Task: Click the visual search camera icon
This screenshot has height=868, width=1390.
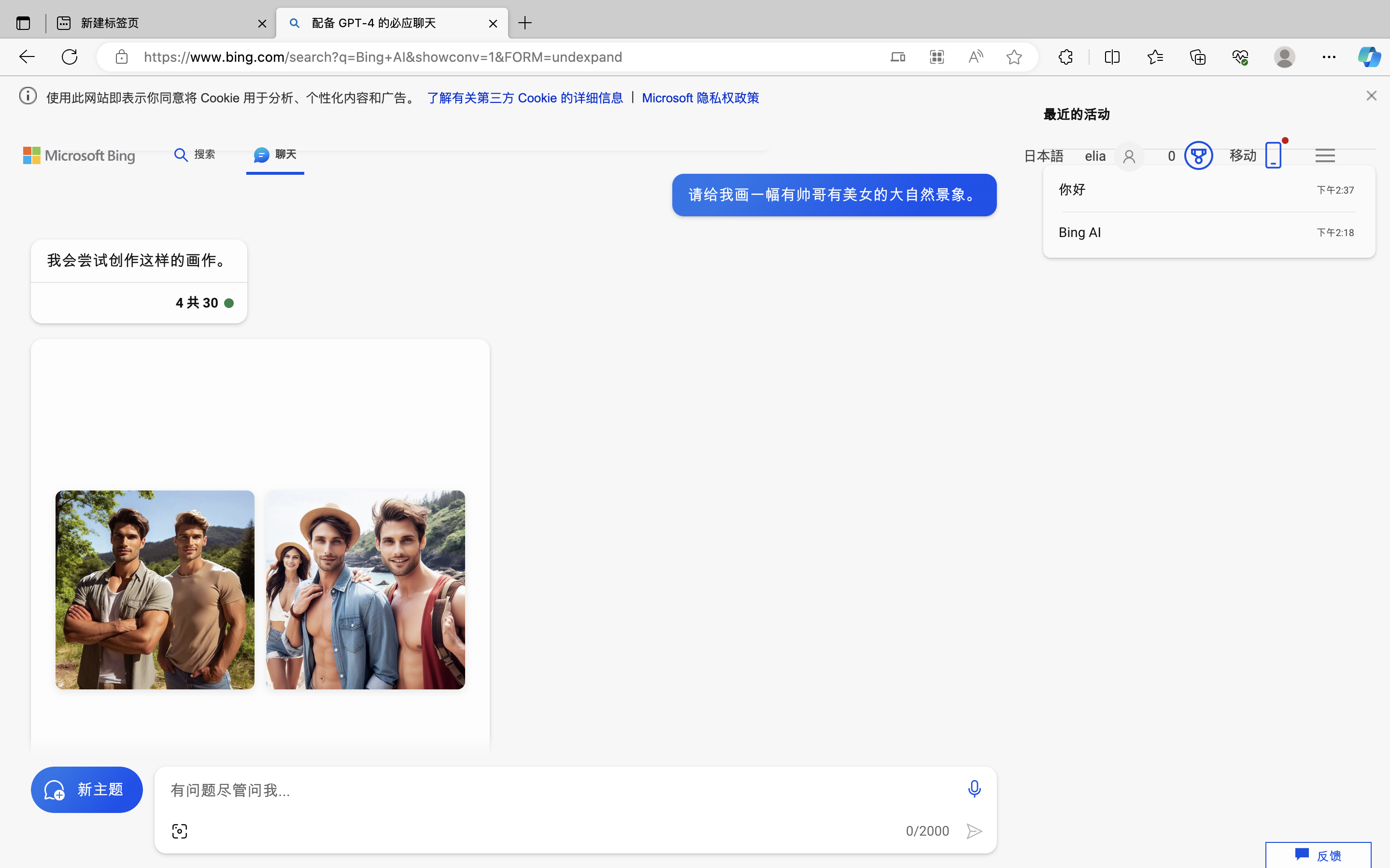Action: pos(179,831)
